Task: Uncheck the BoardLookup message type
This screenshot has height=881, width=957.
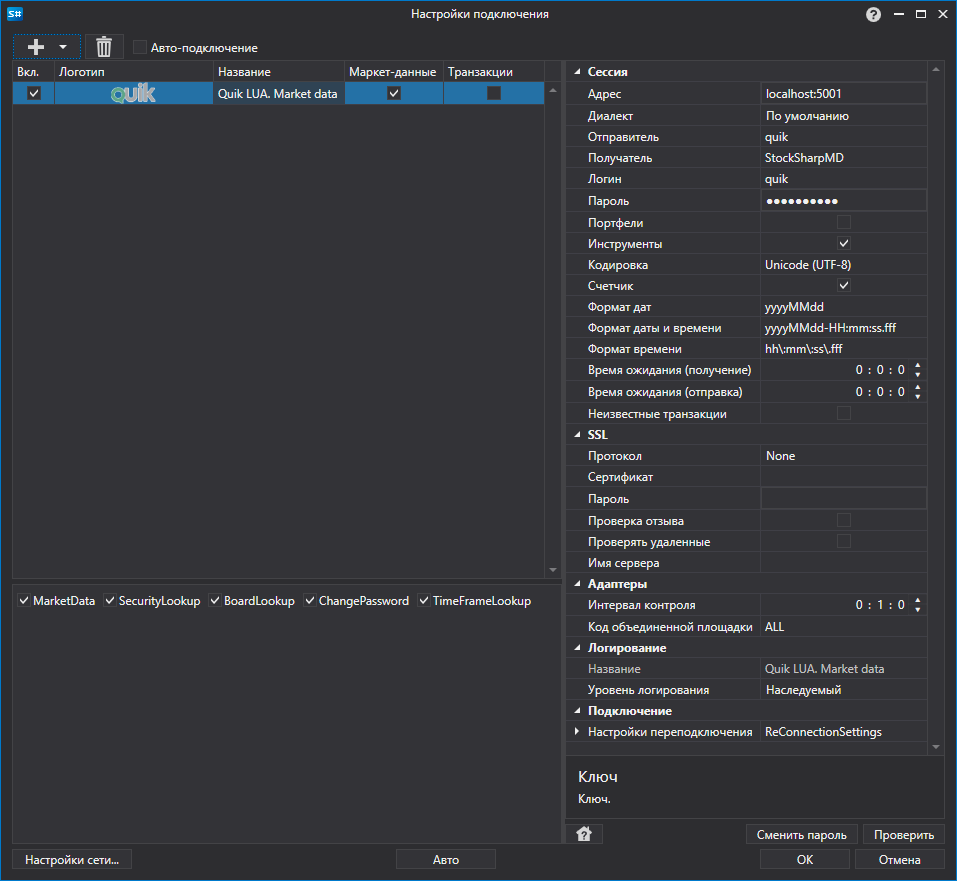Action: pos(215,601)
